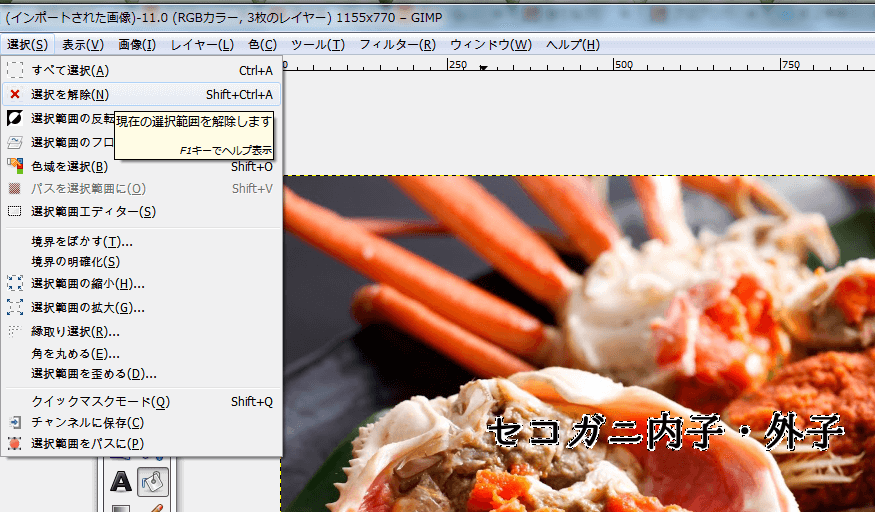
Task: Click the セコガニ内子・外子 text on canvas
Action: click(666, 431)
